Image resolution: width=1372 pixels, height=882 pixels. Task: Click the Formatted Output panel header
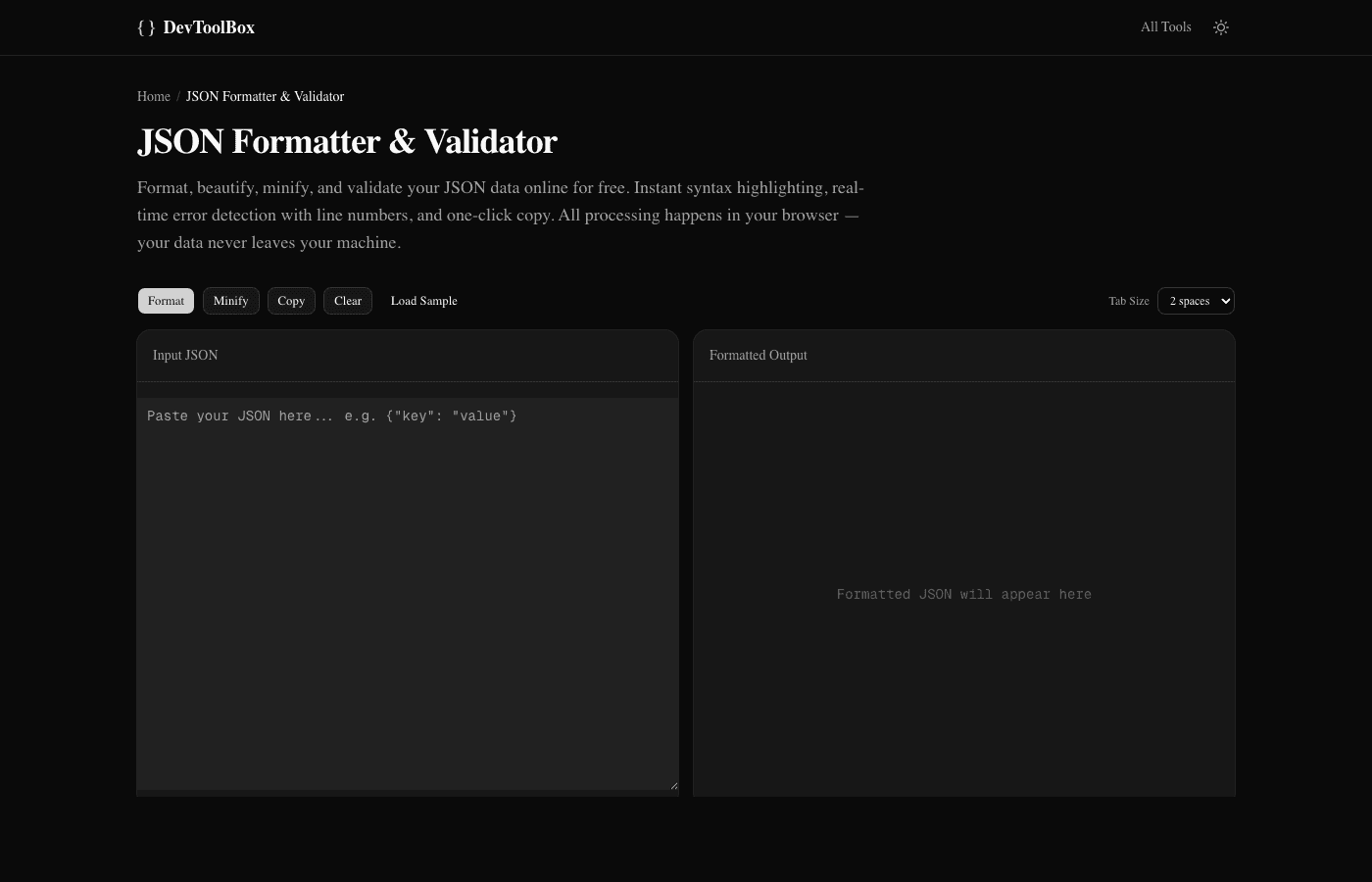[x=758, y=355]
